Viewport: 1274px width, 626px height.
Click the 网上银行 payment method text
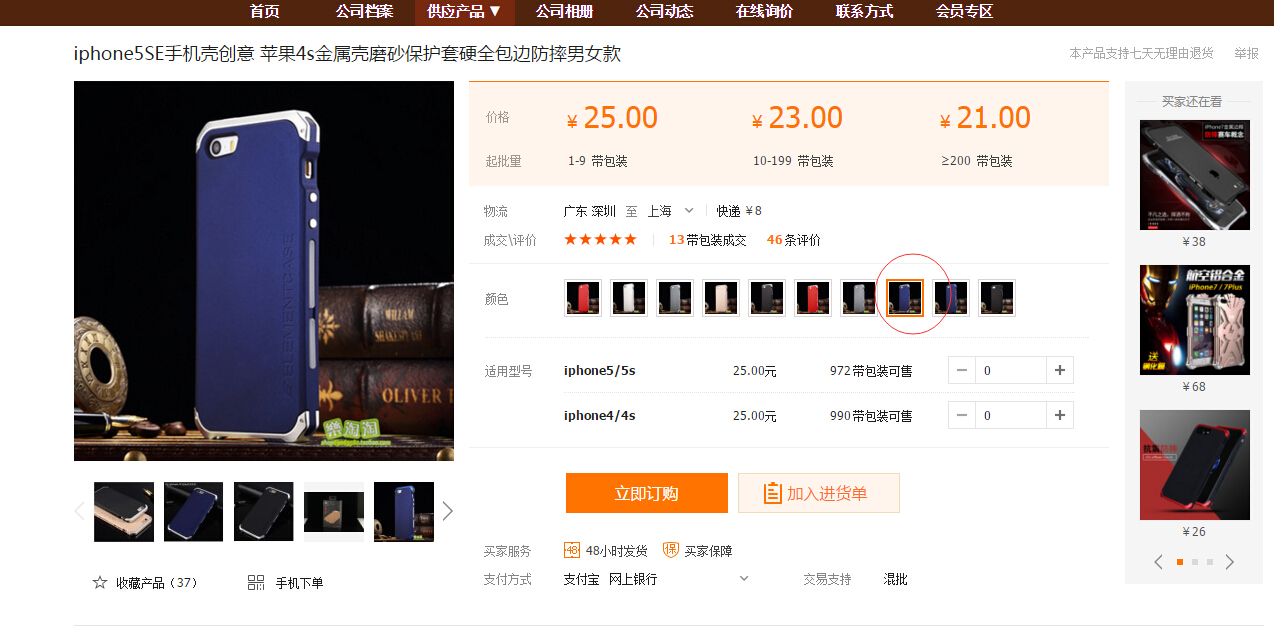coord(633,579)
